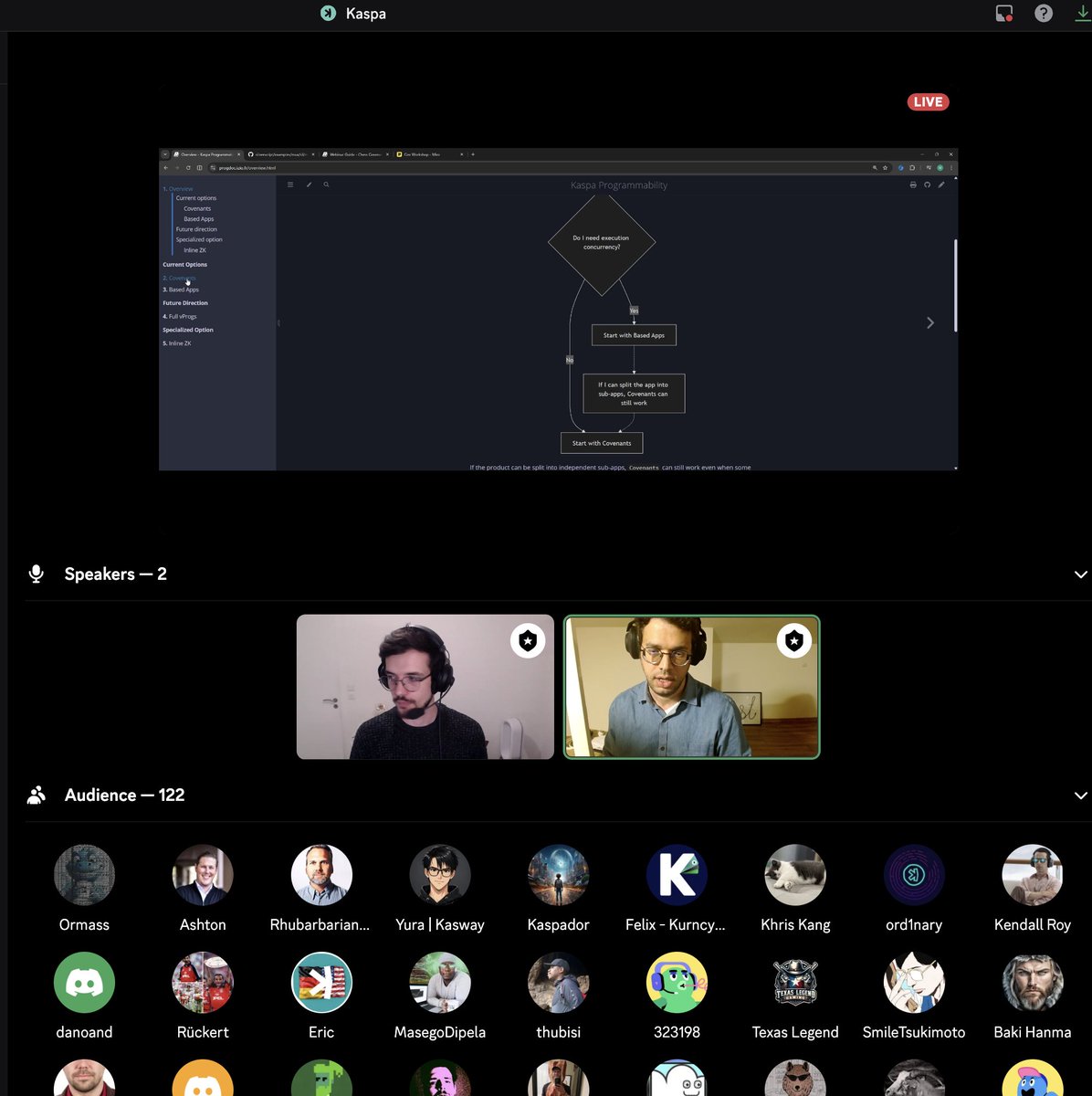
Task: Open 323198's green character avatar
Action: coord(677,983)
